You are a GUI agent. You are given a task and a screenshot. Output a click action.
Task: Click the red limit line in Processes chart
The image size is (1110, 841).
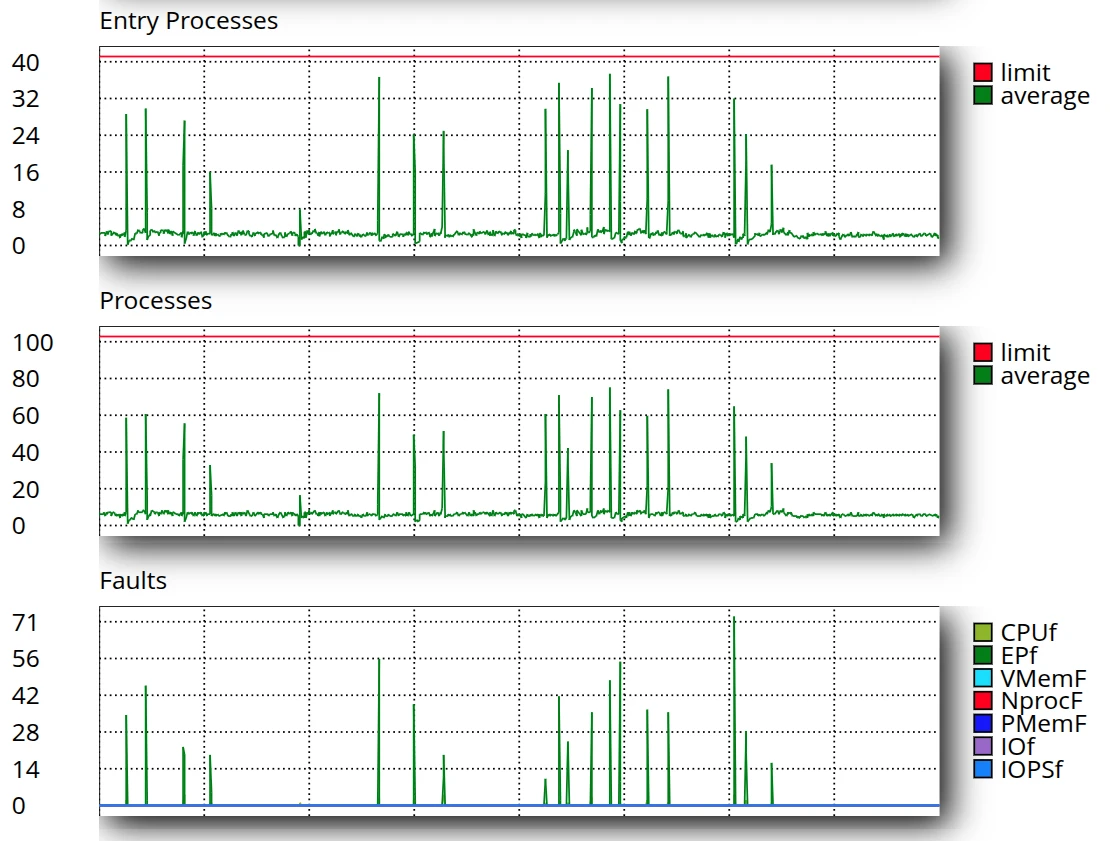[520, 337]
